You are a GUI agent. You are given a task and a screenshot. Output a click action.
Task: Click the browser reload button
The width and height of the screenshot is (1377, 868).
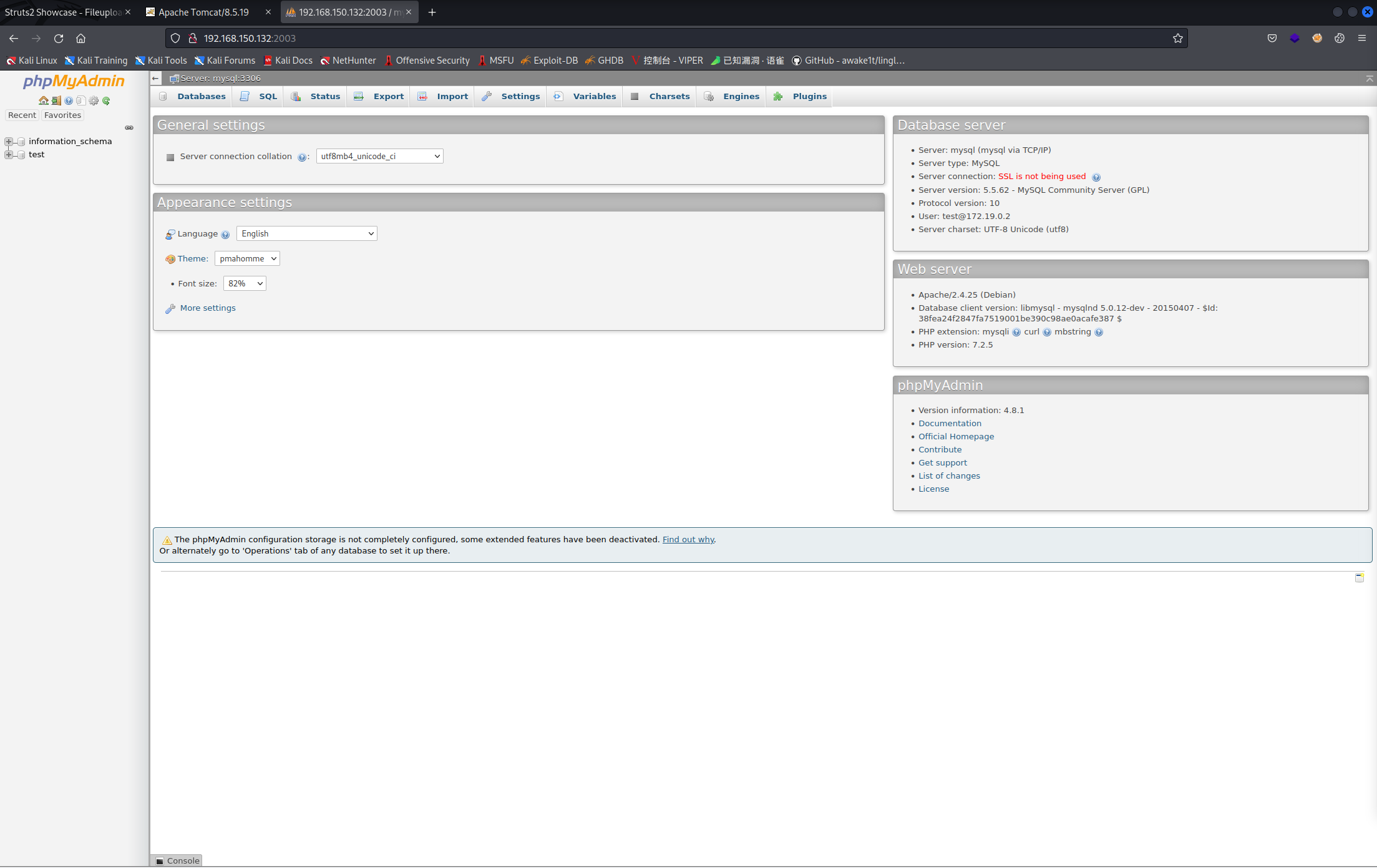point(59,38)
